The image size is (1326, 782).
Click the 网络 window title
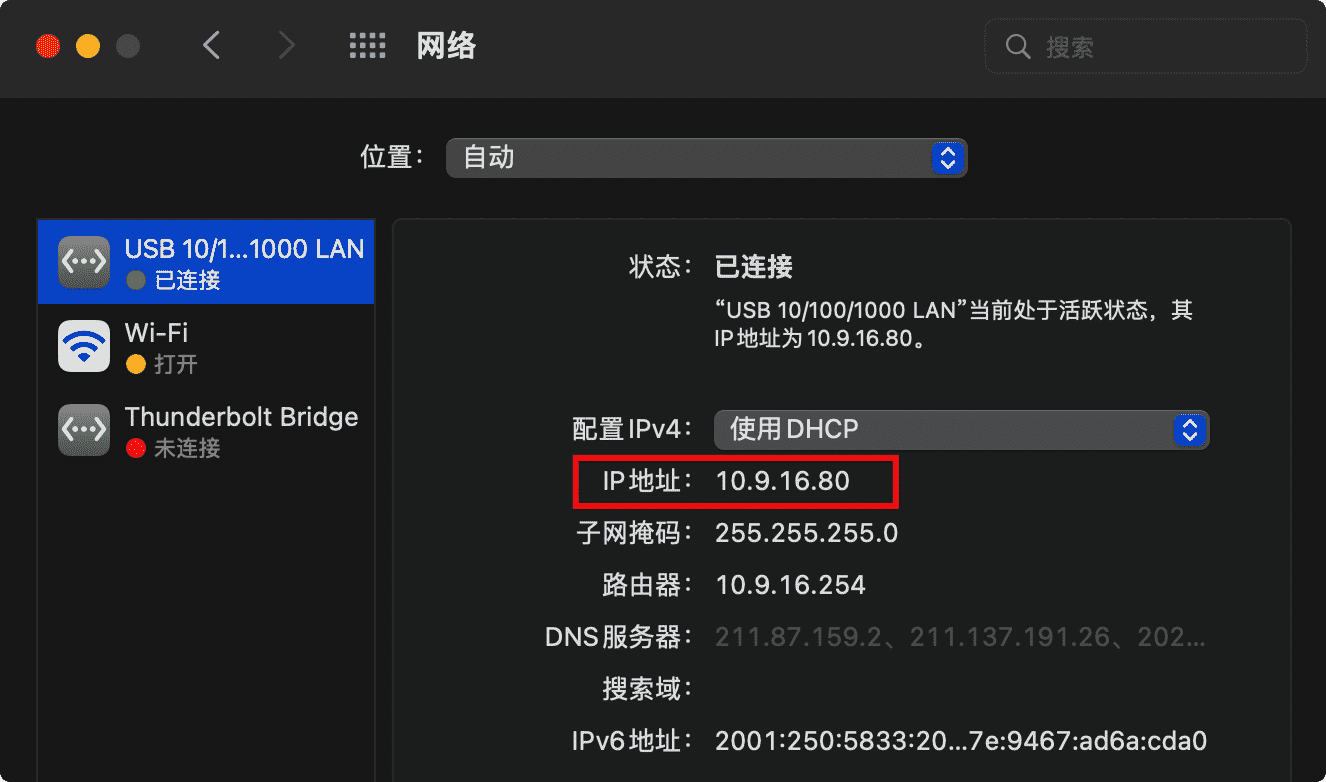(x=446, y=45)
